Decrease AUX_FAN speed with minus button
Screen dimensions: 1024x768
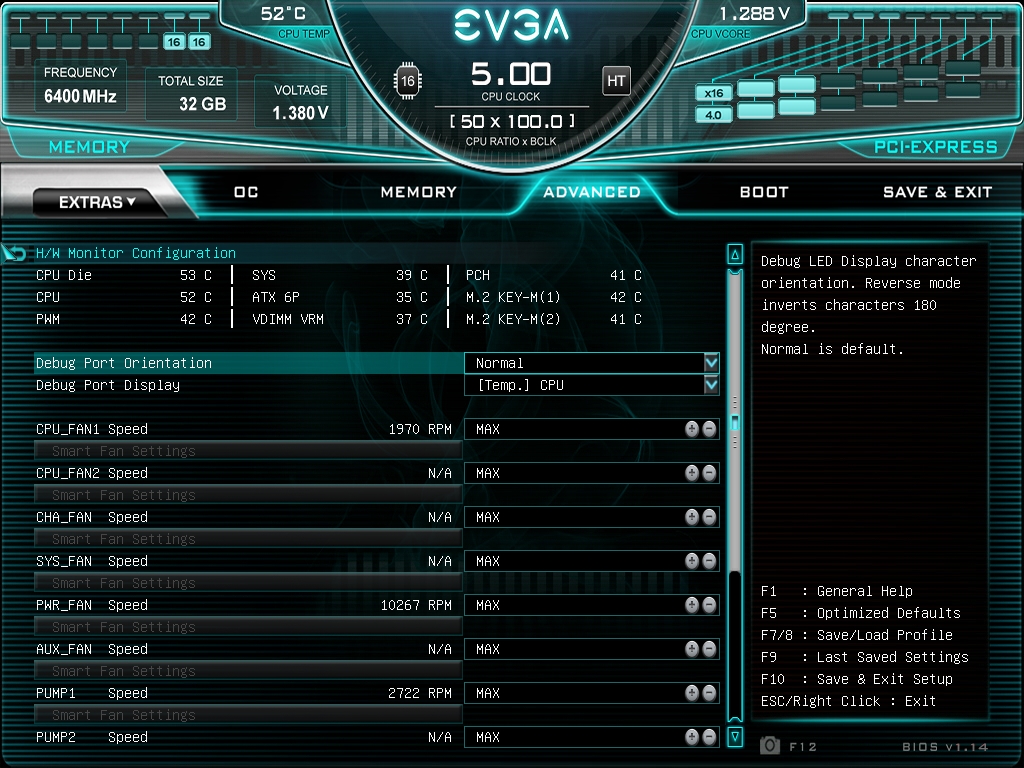pos(709,649)
